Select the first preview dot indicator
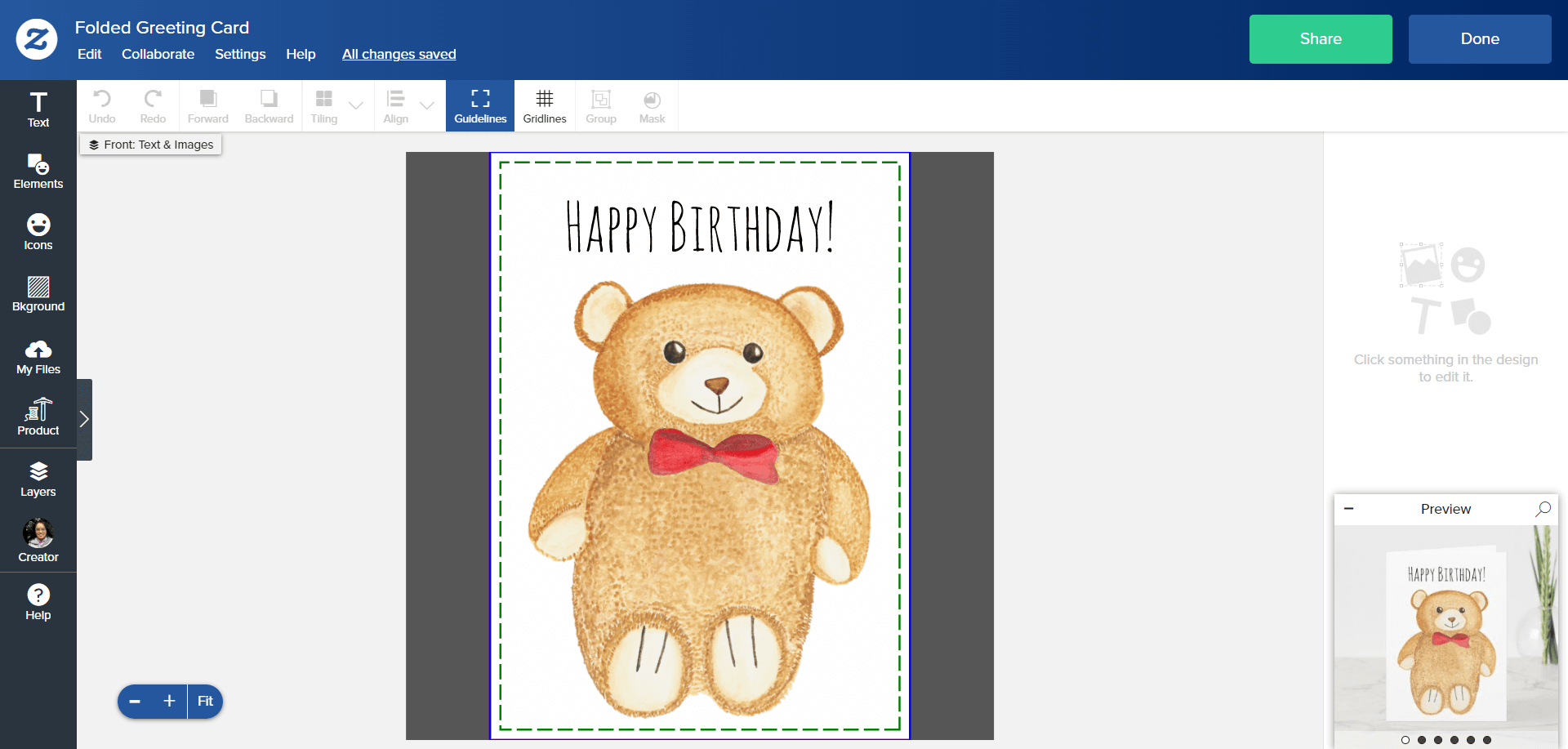Screen dimensions: 1568x749 (1405, 740)
